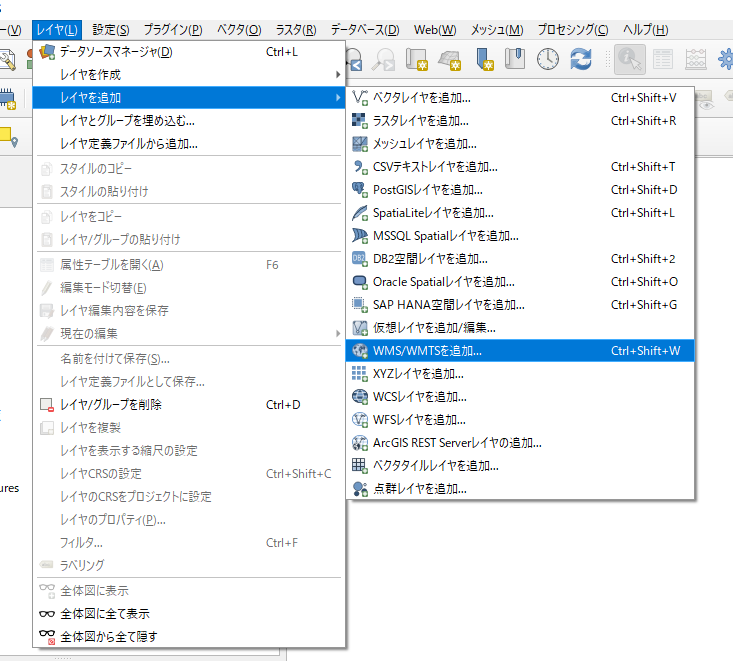The width and height of the screenshot is (733, 661).
Task: Click the processing toolbox gear icon
Action: [725, 59]
